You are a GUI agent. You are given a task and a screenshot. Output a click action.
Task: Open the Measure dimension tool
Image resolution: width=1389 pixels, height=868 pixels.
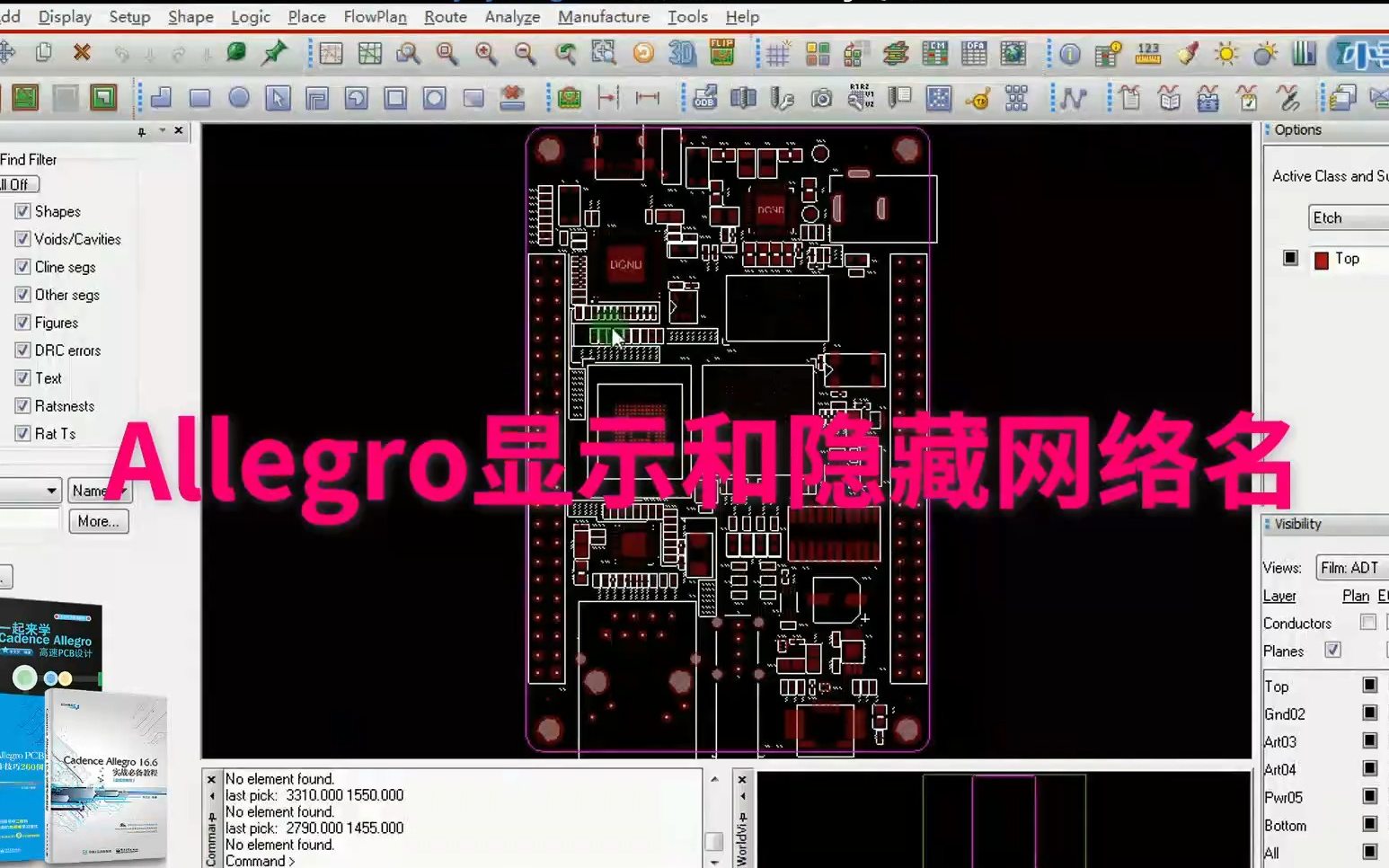[648, 98]
